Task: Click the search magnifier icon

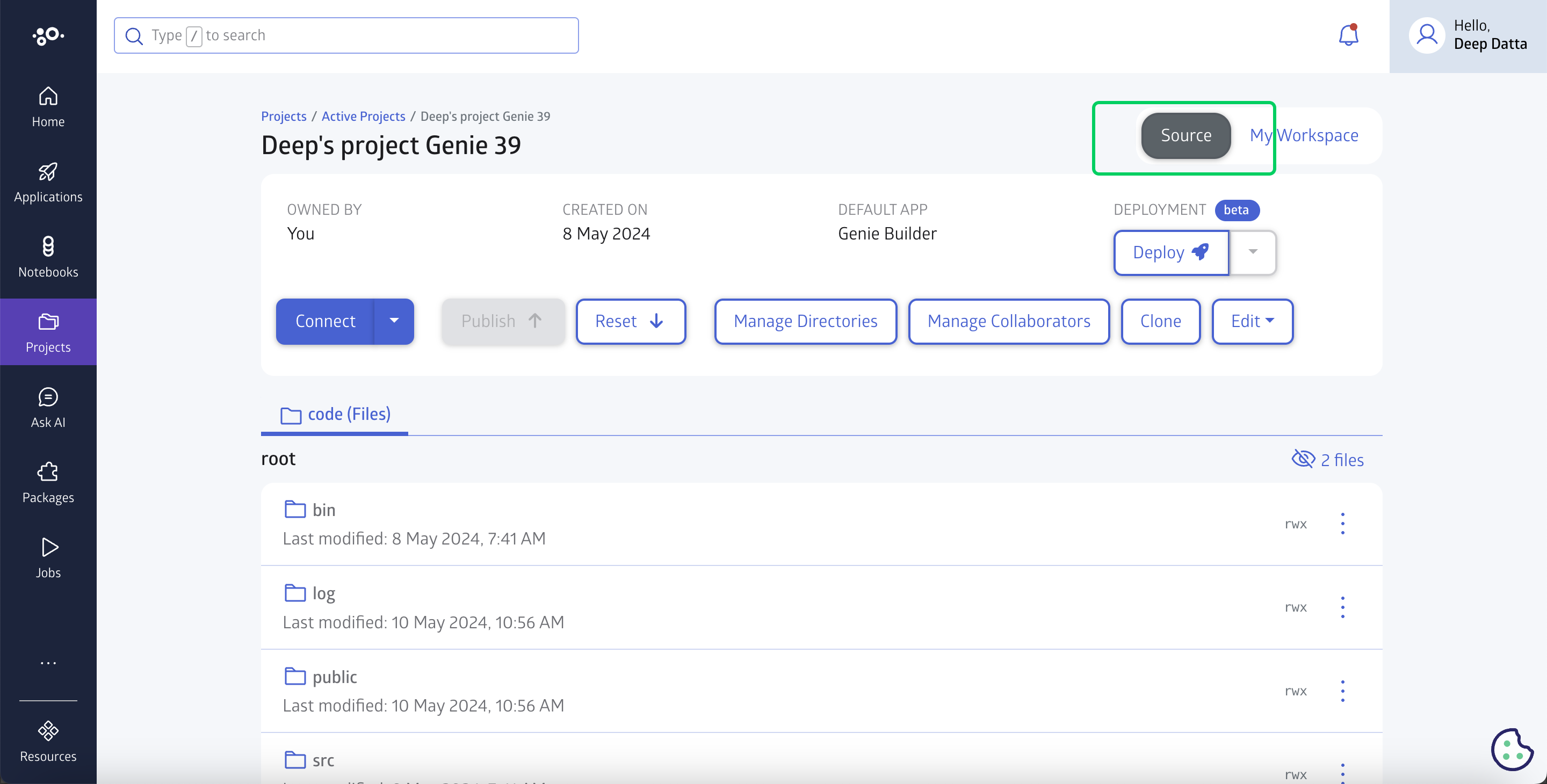Action: point(133,36)
